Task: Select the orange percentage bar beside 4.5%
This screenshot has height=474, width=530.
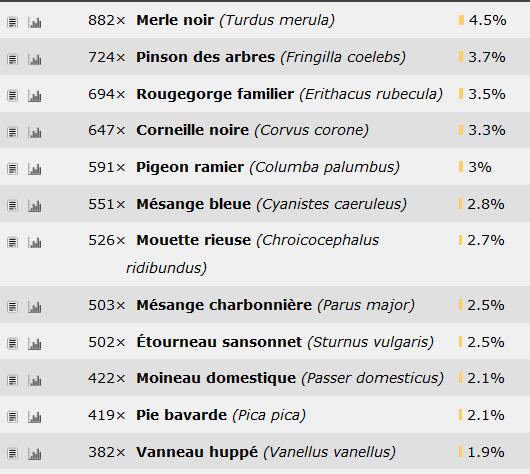Action: (461, 20)
